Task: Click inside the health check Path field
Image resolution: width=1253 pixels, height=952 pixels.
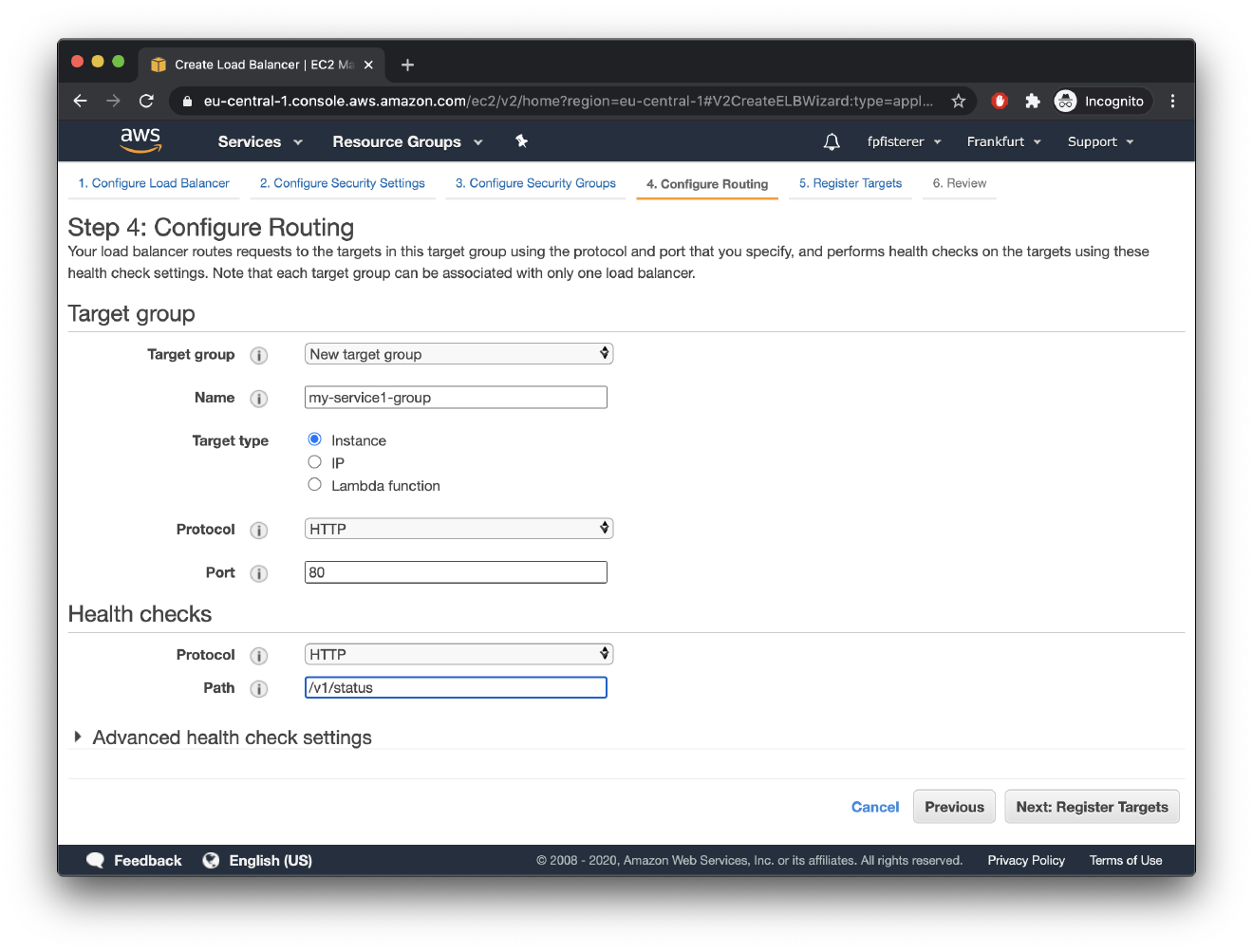Action: (456, 687)
